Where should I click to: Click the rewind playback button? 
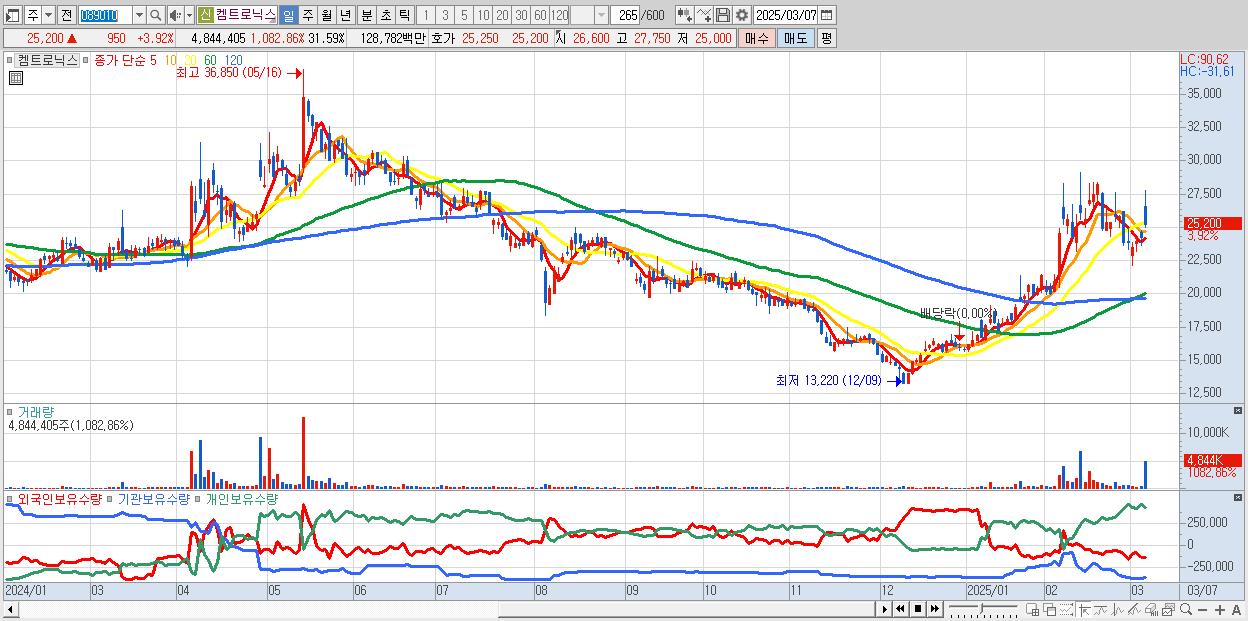point(900,608)
